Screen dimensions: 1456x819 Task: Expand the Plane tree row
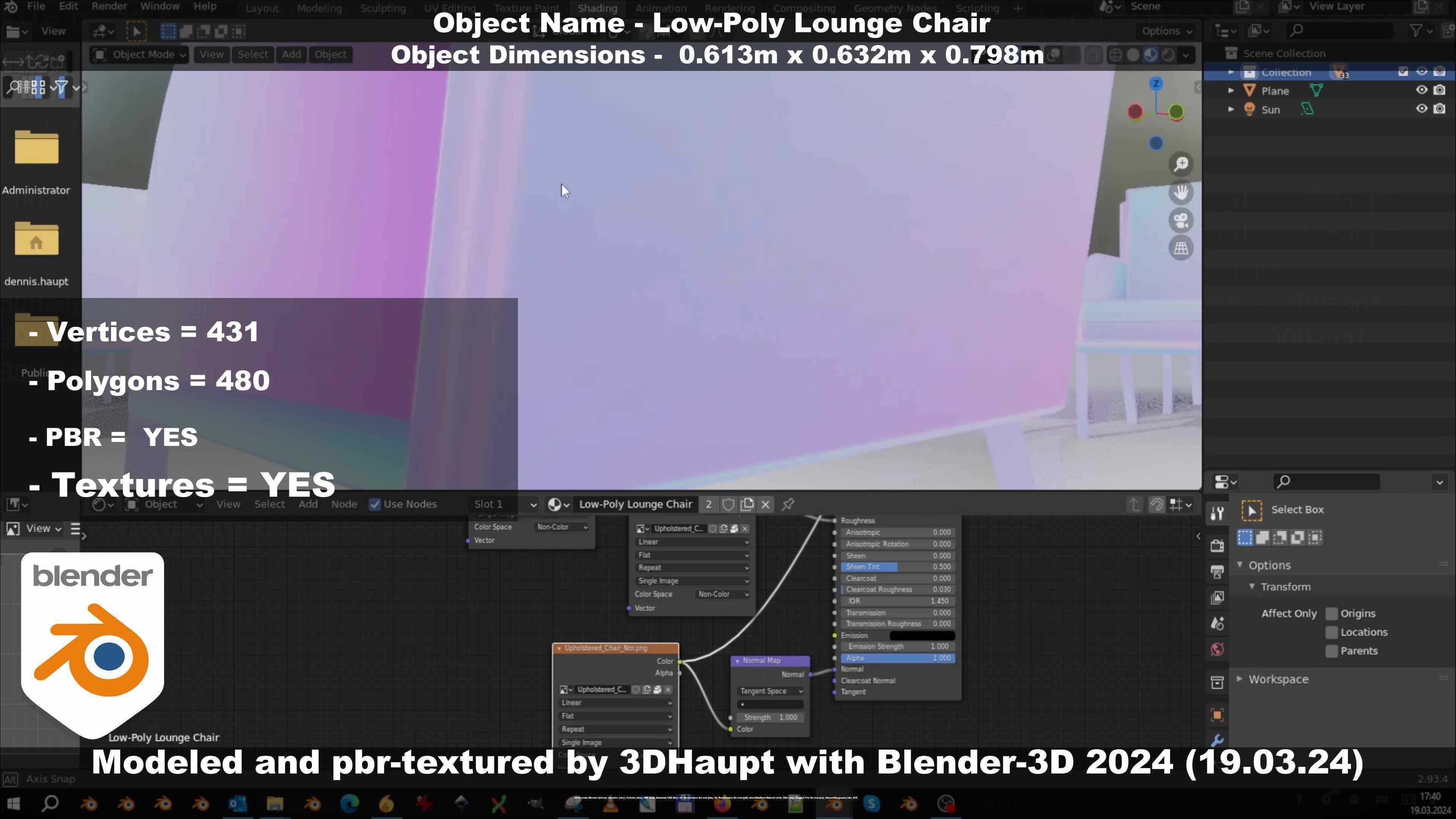point(1231,91)
